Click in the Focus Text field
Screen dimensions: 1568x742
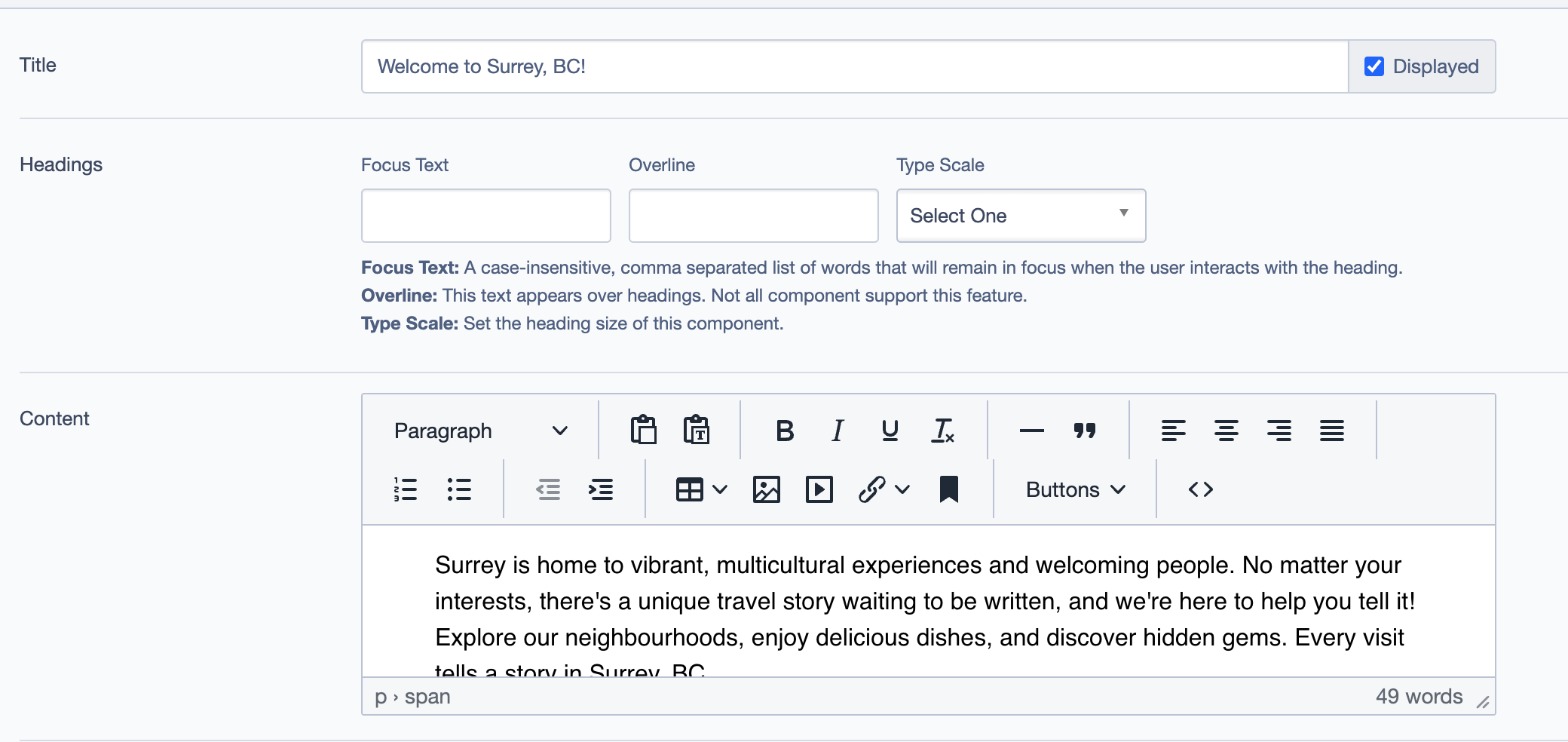click(486, 216)
